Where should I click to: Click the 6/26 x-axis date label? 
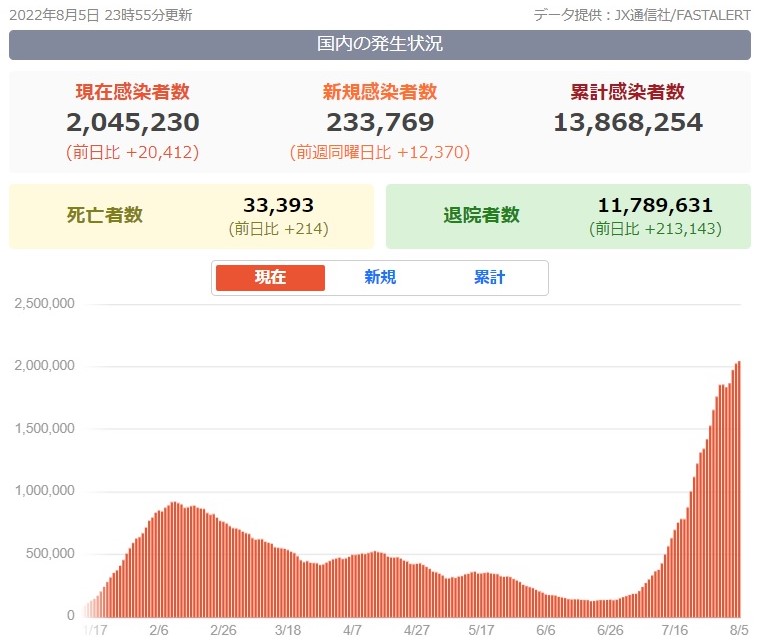pyautogui.click(x=610, y=630)
